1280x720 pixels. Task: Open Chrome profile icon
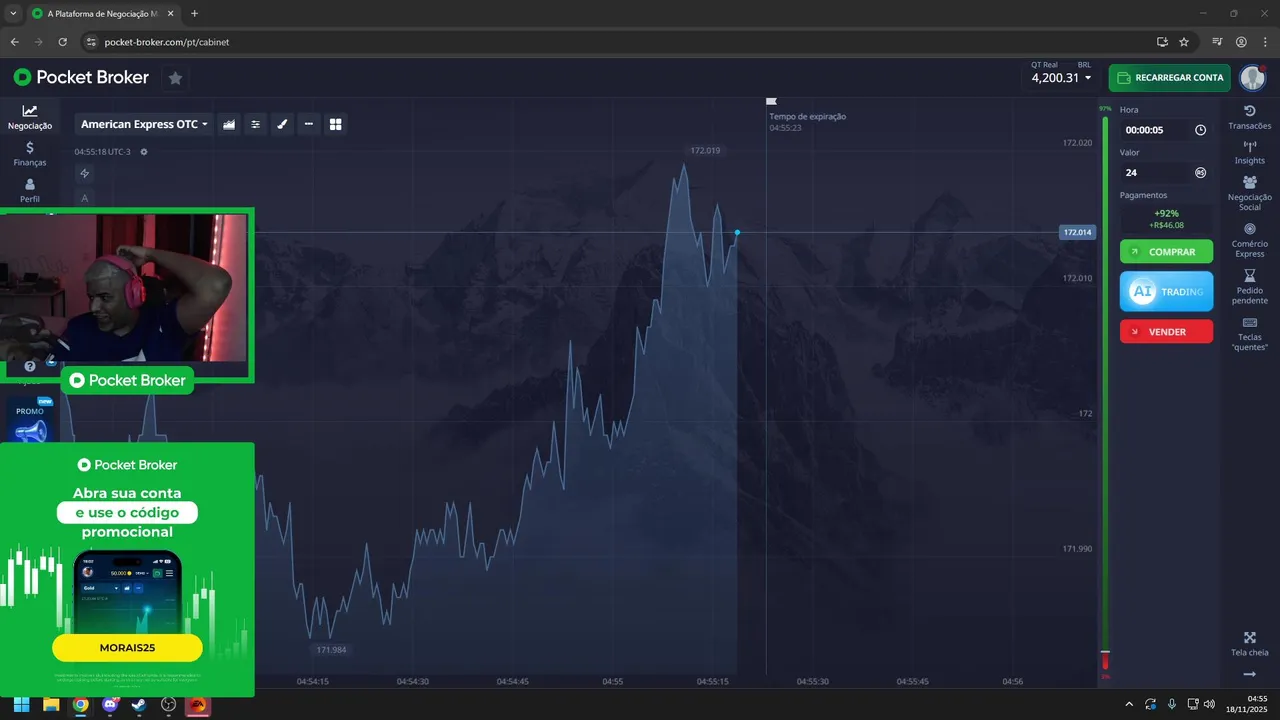click(1241, 42)
